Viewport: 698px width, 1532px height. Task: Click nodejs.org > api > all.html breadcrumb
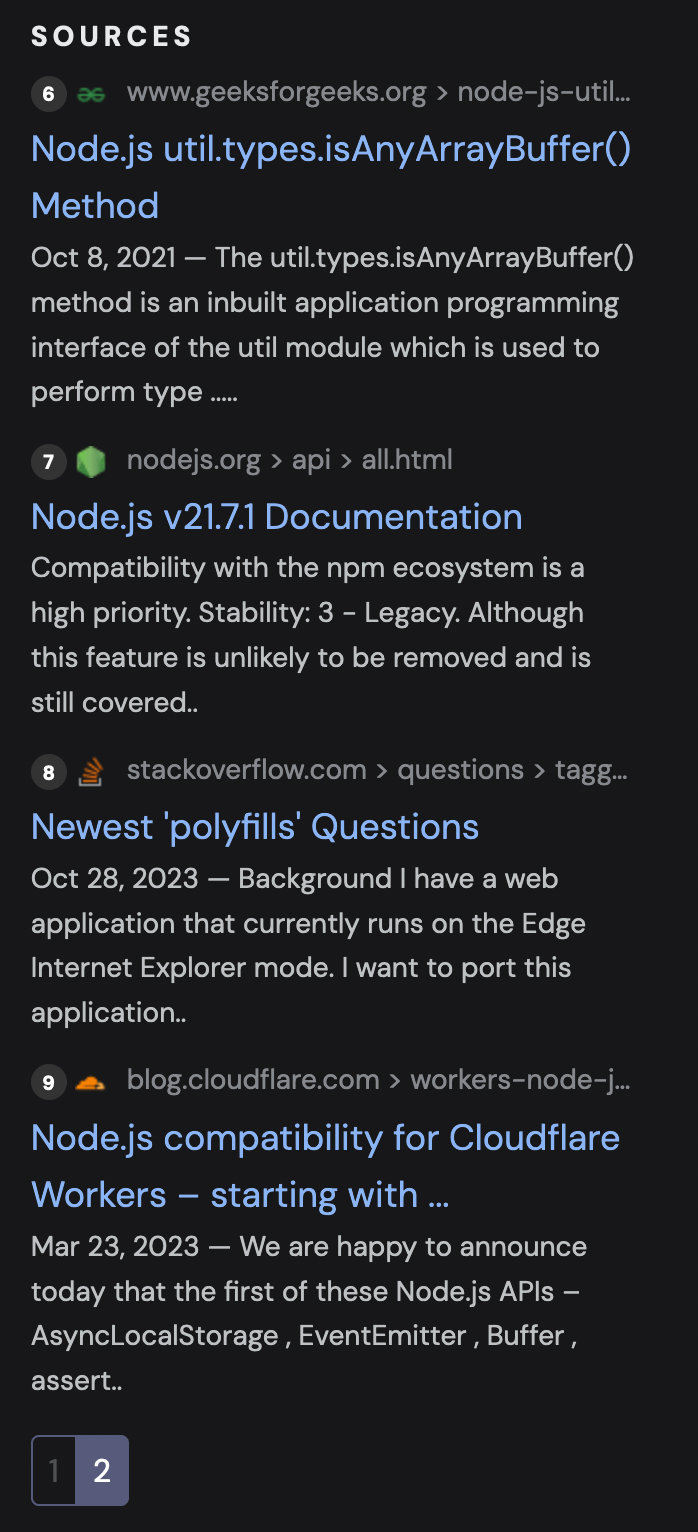(x=290, y=460)
